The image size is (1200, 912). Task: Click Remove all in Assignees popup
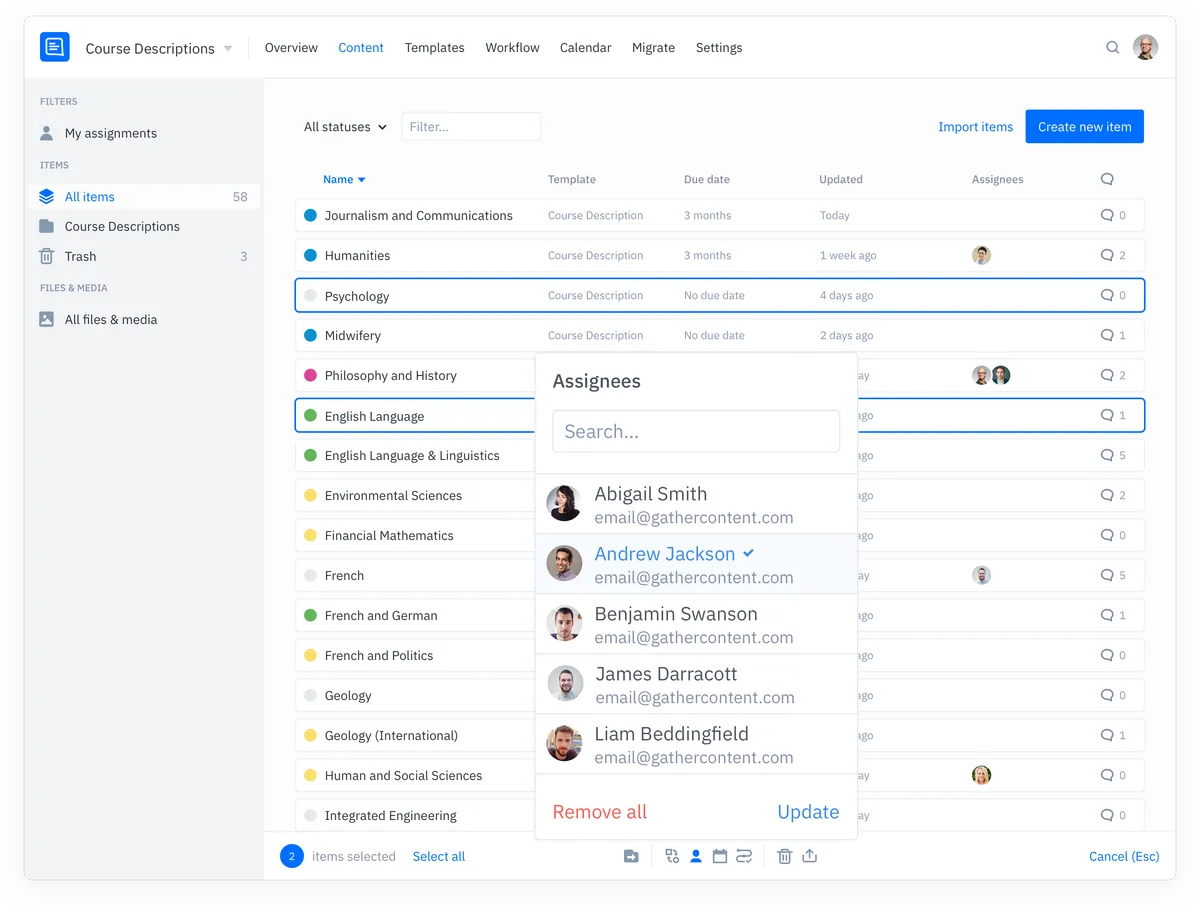pos(600,812)
